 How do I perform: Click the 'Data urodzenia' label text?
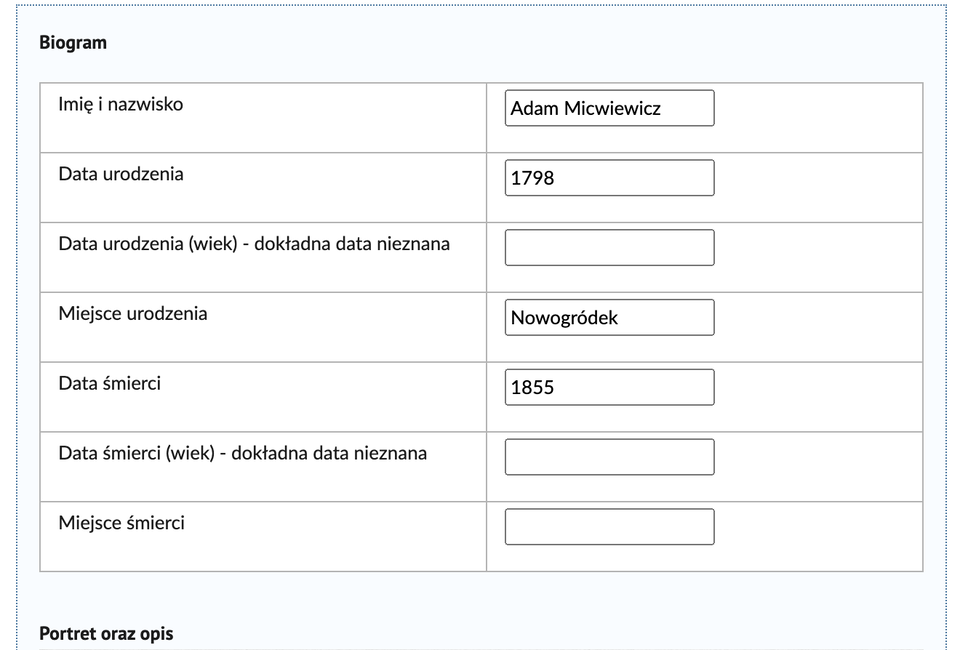coord(121,174)
